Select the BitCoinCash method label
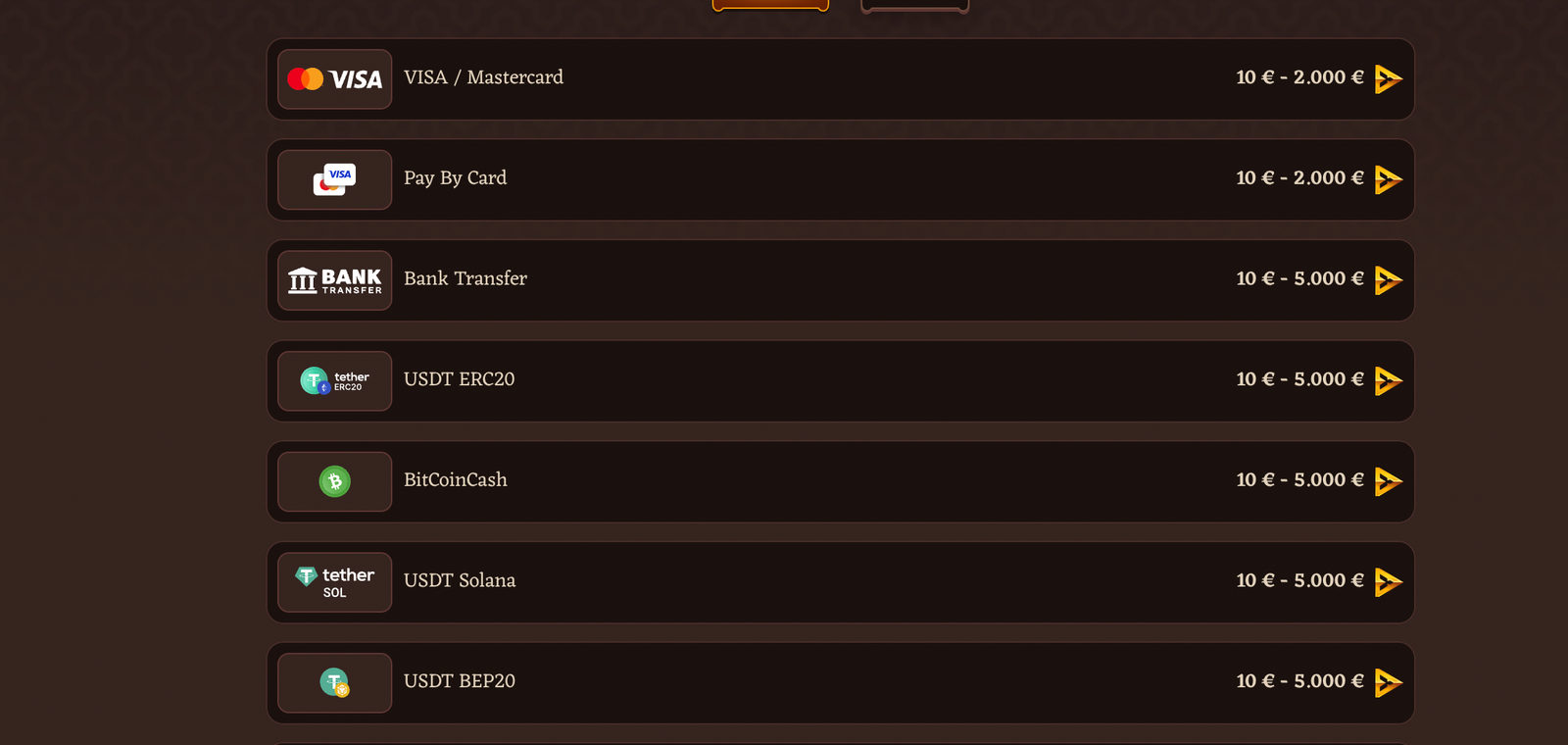Image resolution: width=1568 pixels, height=745 pixels. coord(456,479)
